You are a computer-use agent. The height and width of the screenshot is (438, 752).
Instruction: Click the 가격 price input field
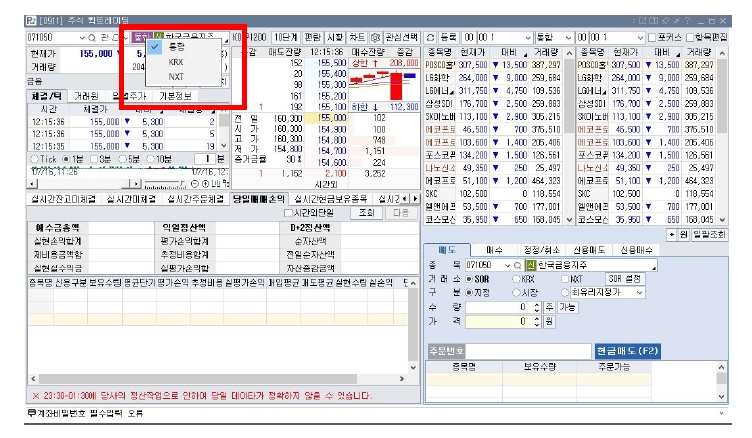[503, 321]
